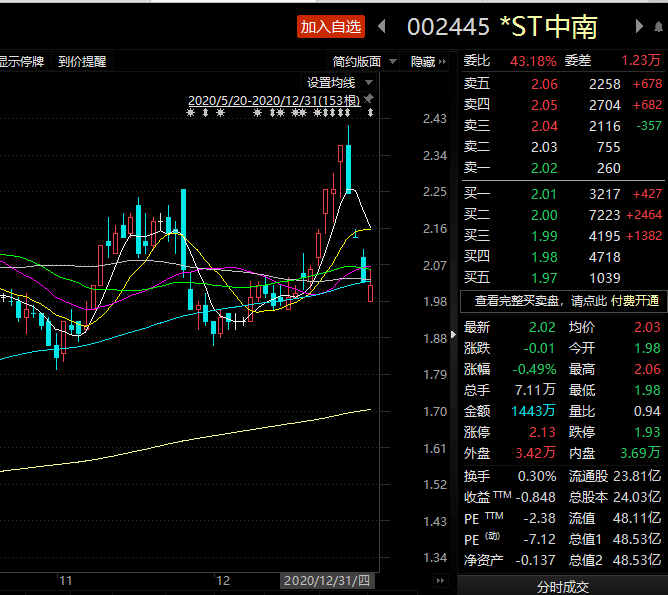This screenshot has width=668, height=595.
Task: Select the 买一 bid price 2.01
Action: click(544, 194)
